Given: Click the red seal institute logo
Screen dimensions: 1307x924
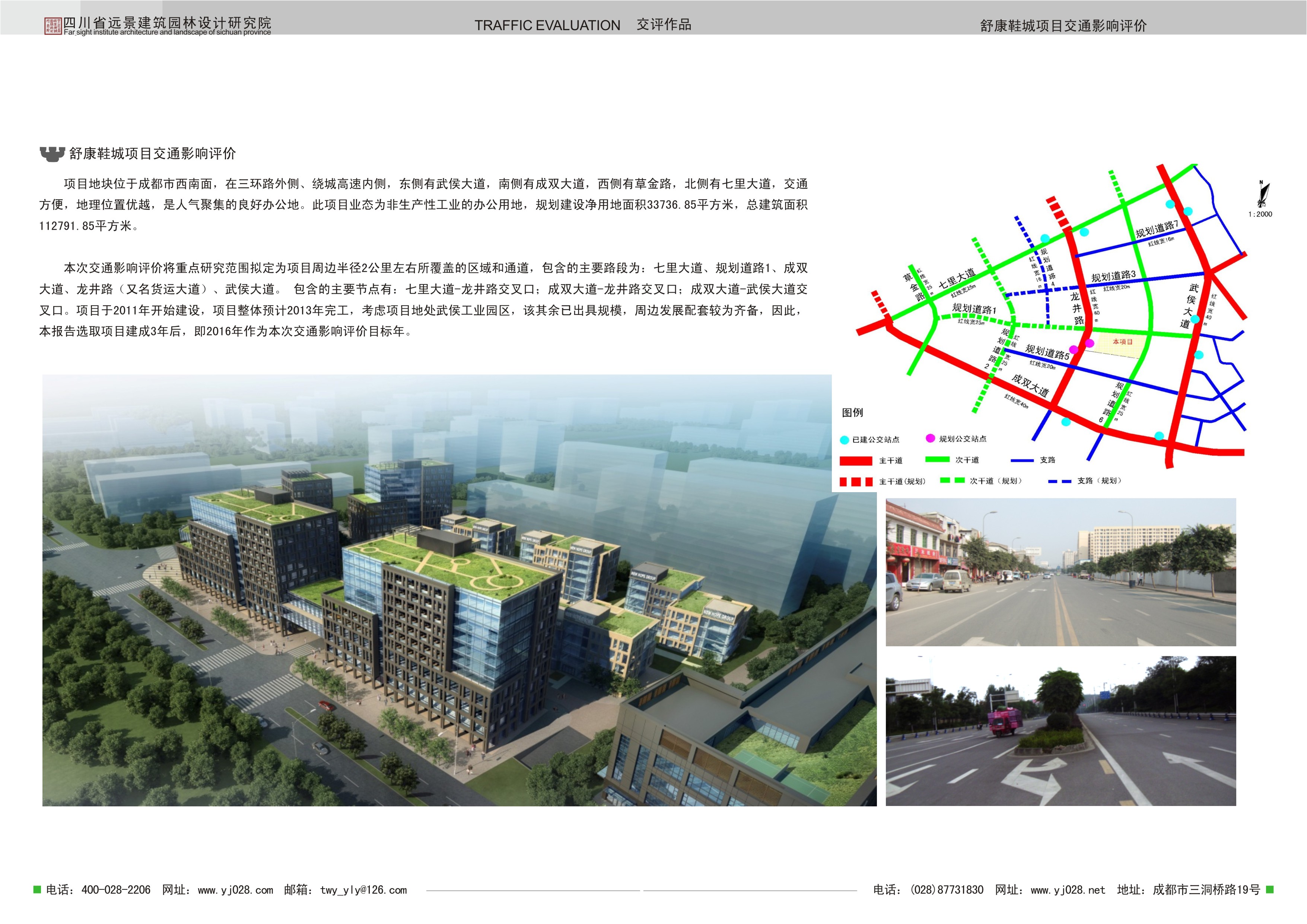Looking at the screenshot, I should 53,26.
